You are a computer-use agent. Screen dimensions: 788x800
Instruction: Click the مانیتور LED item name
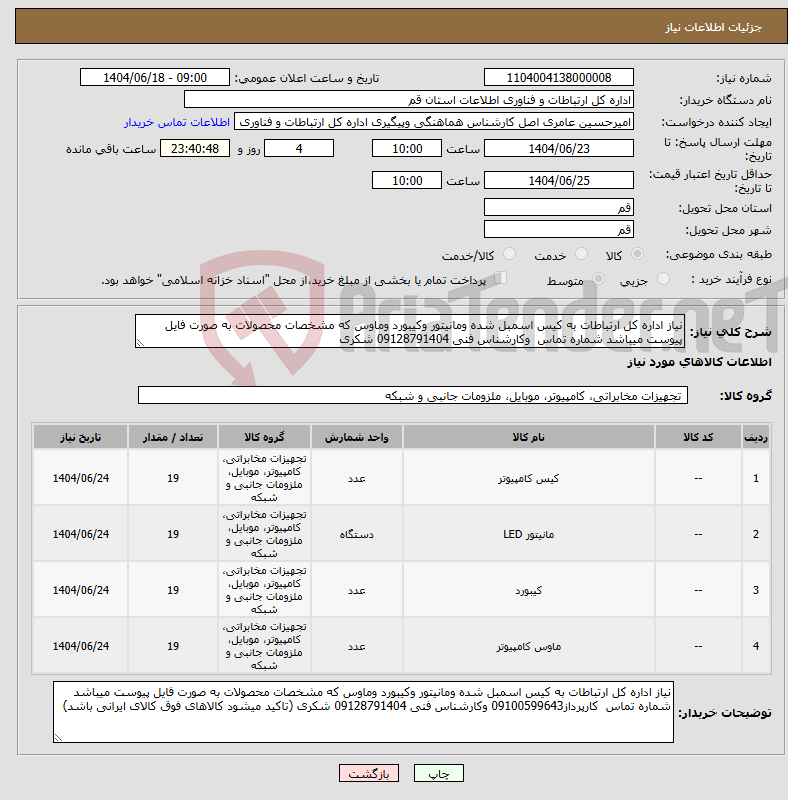[529, 534]
